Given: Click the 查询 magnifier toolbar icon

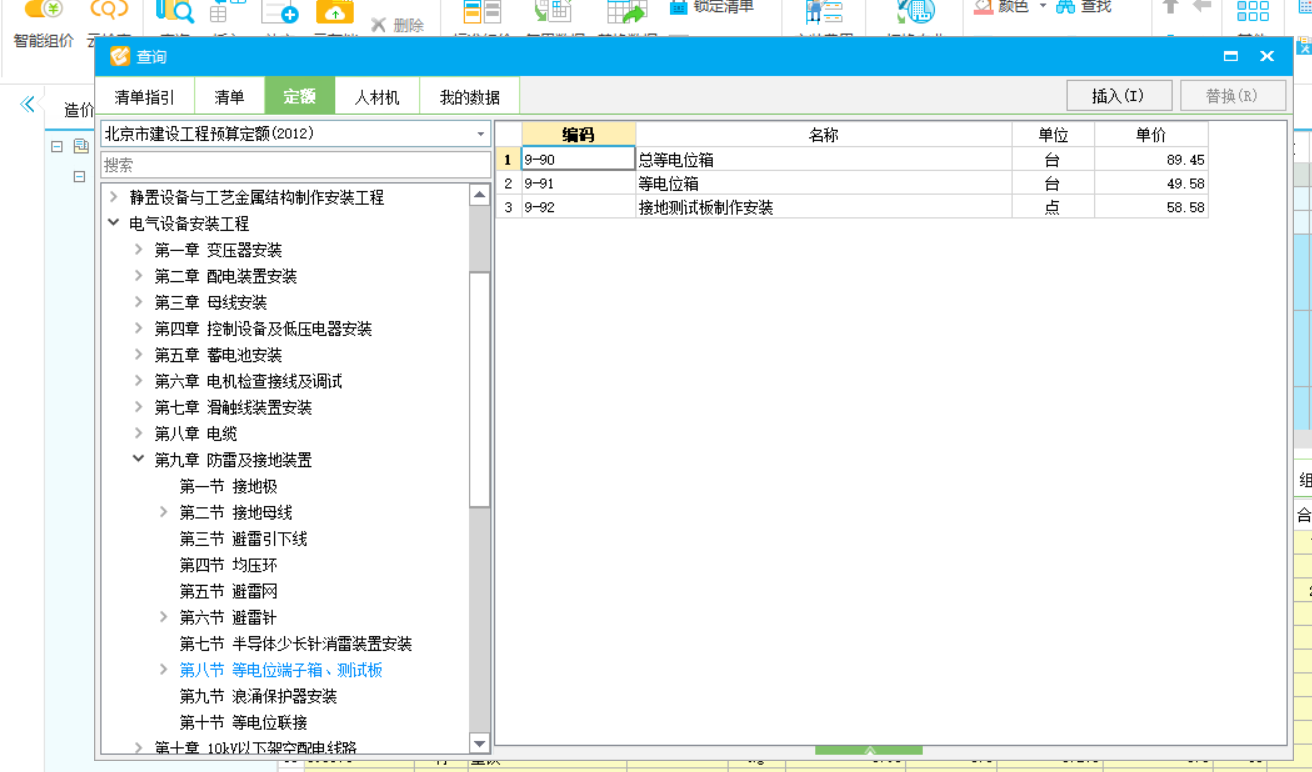Looking at the screenshot, I should coord(176,11).
